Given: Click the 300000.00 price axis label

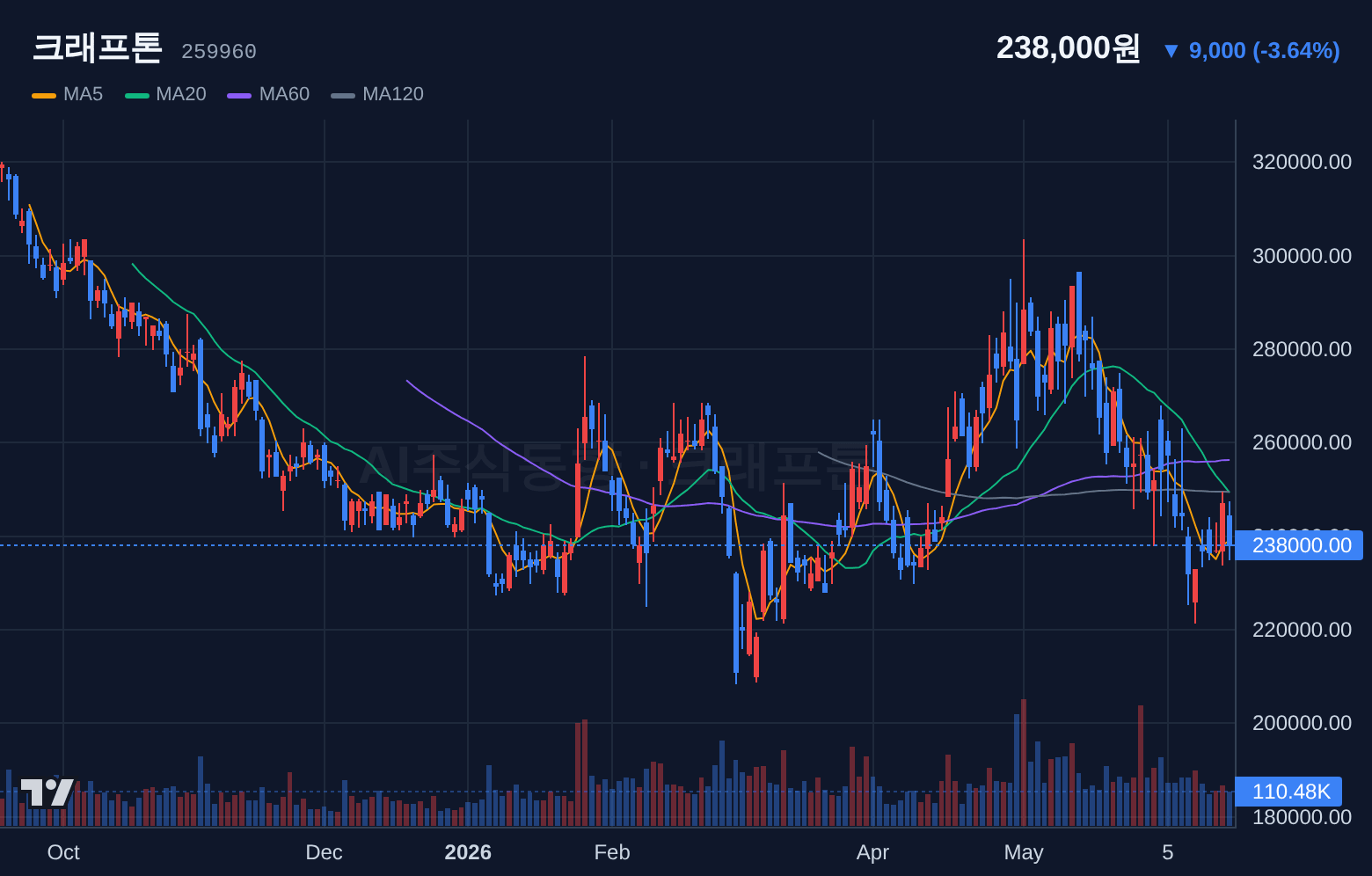Looking at the screenshot, I should point(1302,256).
